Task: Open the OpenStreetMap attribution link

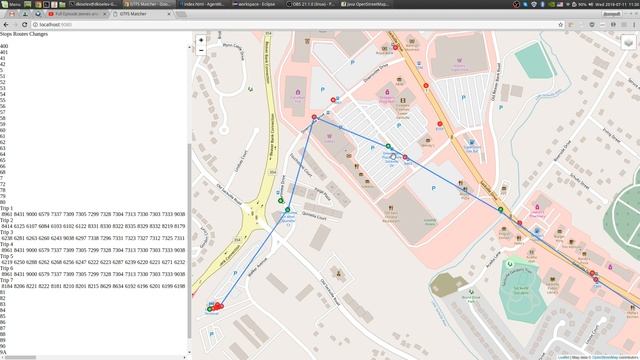Action: 605,358
